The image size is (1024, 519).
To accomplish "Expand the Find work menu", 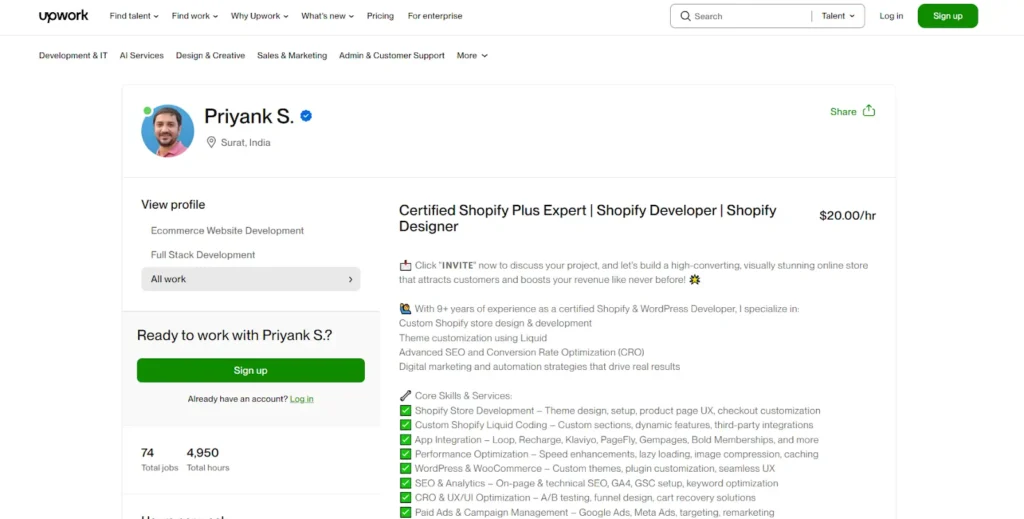I will tap(195, 16).
